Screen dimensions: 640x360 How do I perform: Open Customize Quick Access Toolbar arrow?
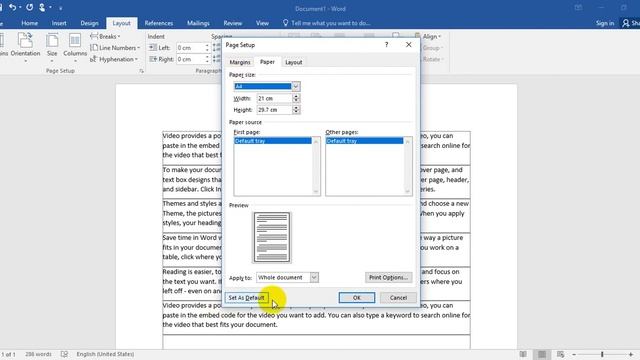[61, 8]
